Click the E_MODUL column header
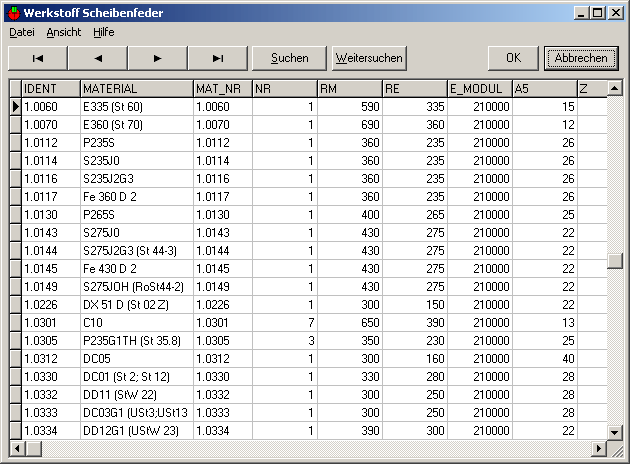 click(x=479, y=88)
